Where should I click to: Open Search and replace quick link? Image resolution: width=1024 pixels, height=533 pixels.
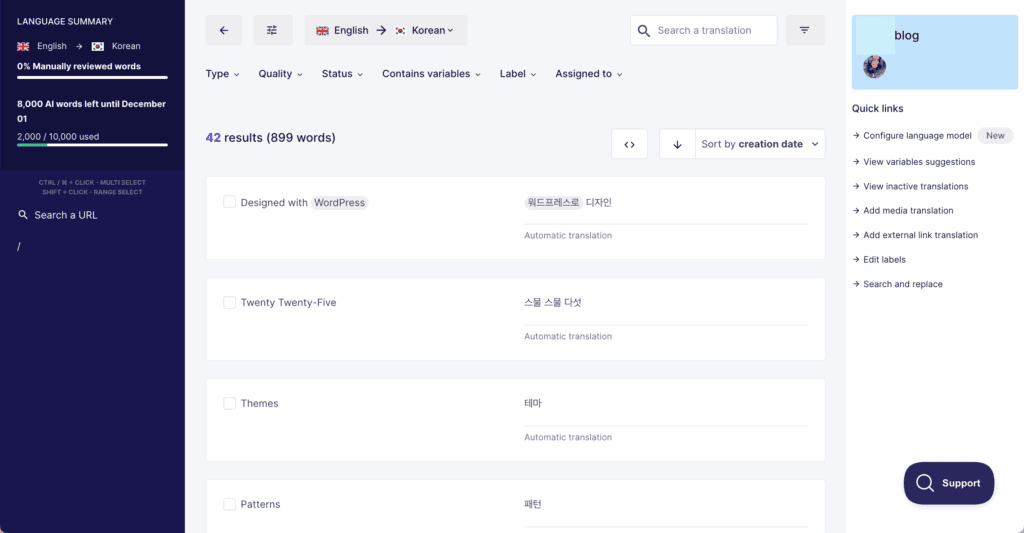pos(897,284)
